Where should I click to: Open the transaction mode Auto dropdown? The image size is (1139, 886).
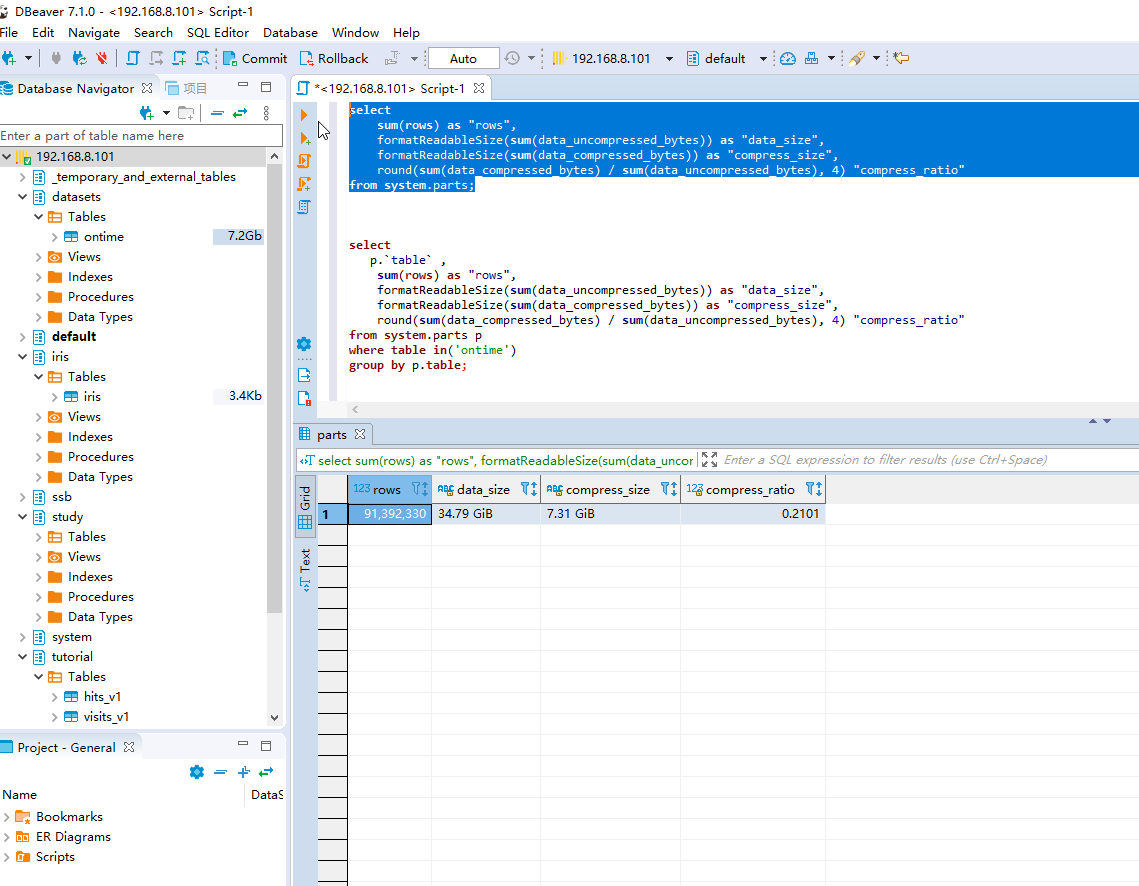[x=463, y=59]
